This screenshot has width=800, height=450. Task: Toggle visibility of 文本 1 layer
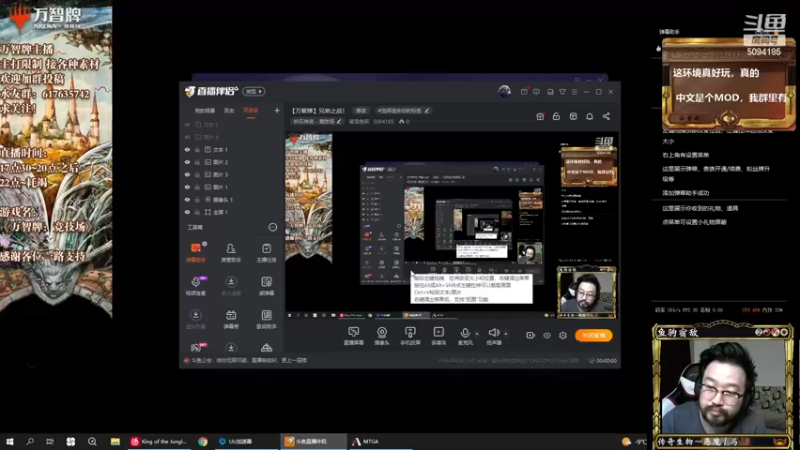(x=187, y=149)
